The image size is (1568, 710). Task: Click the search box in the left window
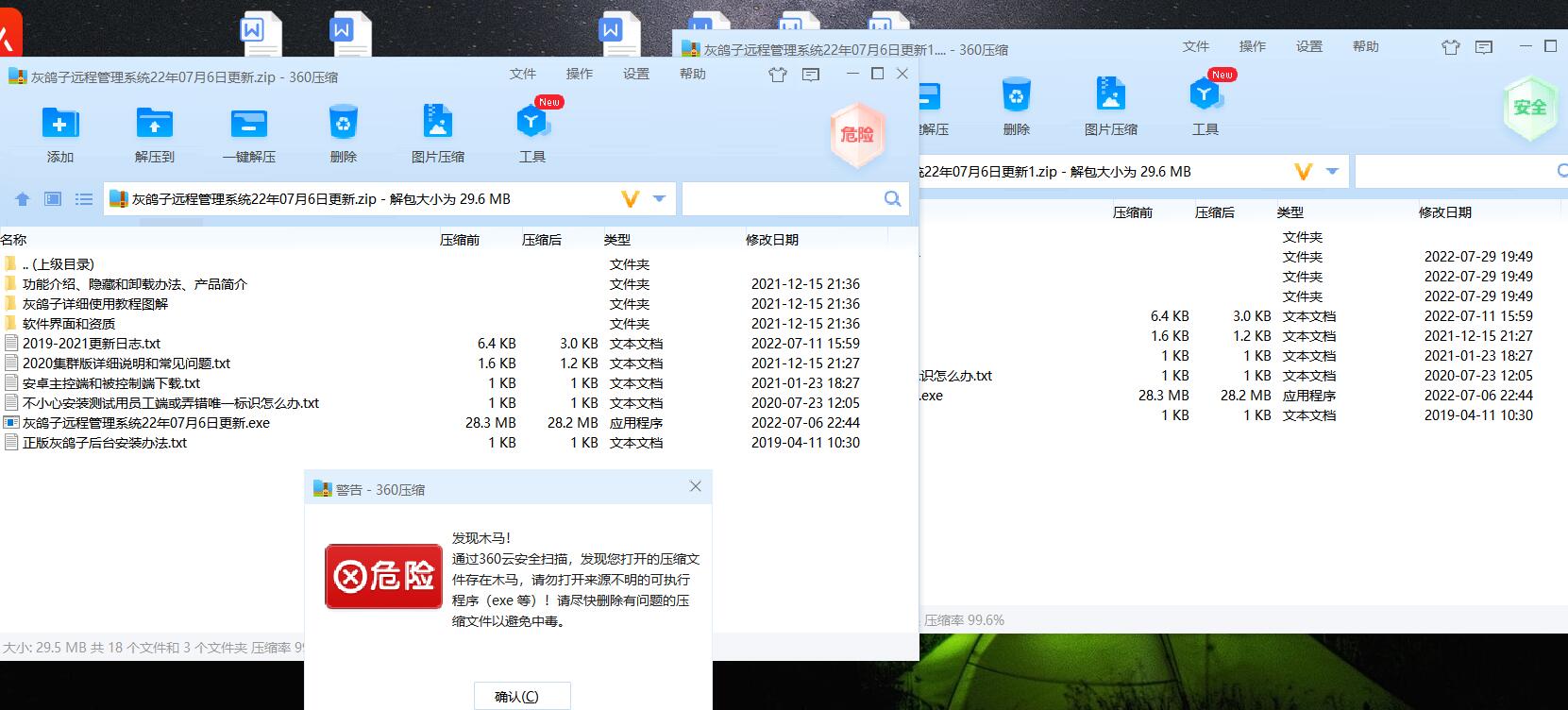pyautogui.click(x=784, y=199)
